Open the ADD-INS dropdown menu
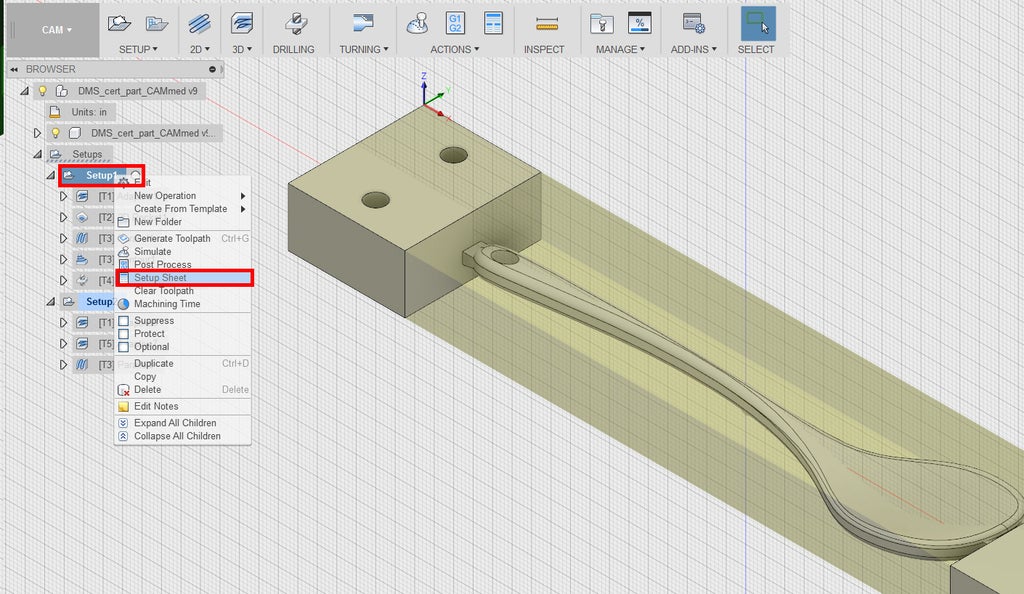 (694, 50)
